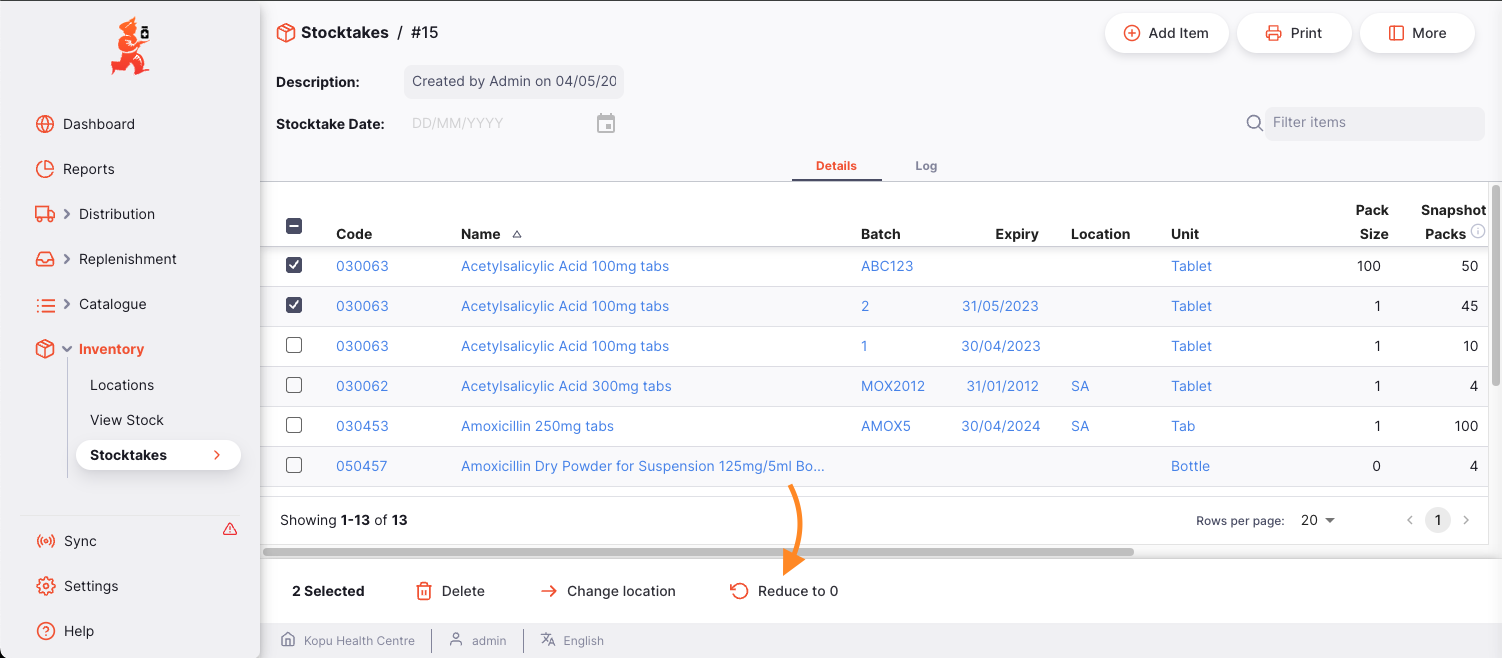Viewport: 1502px width, 658px height.
Task: Click the Change location arrow icon
Action: click(548, 591)
